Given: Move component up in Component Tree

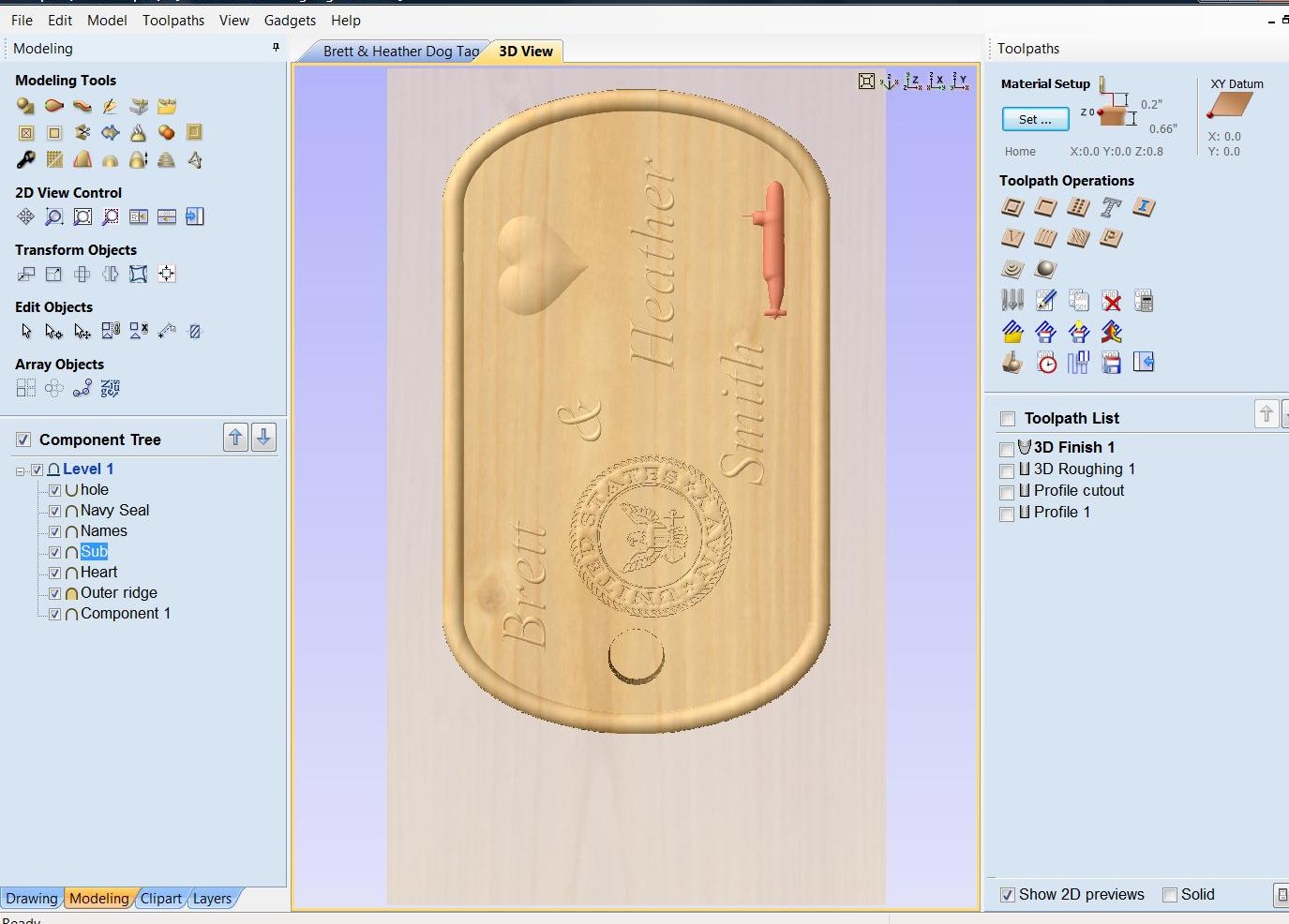Looking at the screenshot, I should [235, 437].
